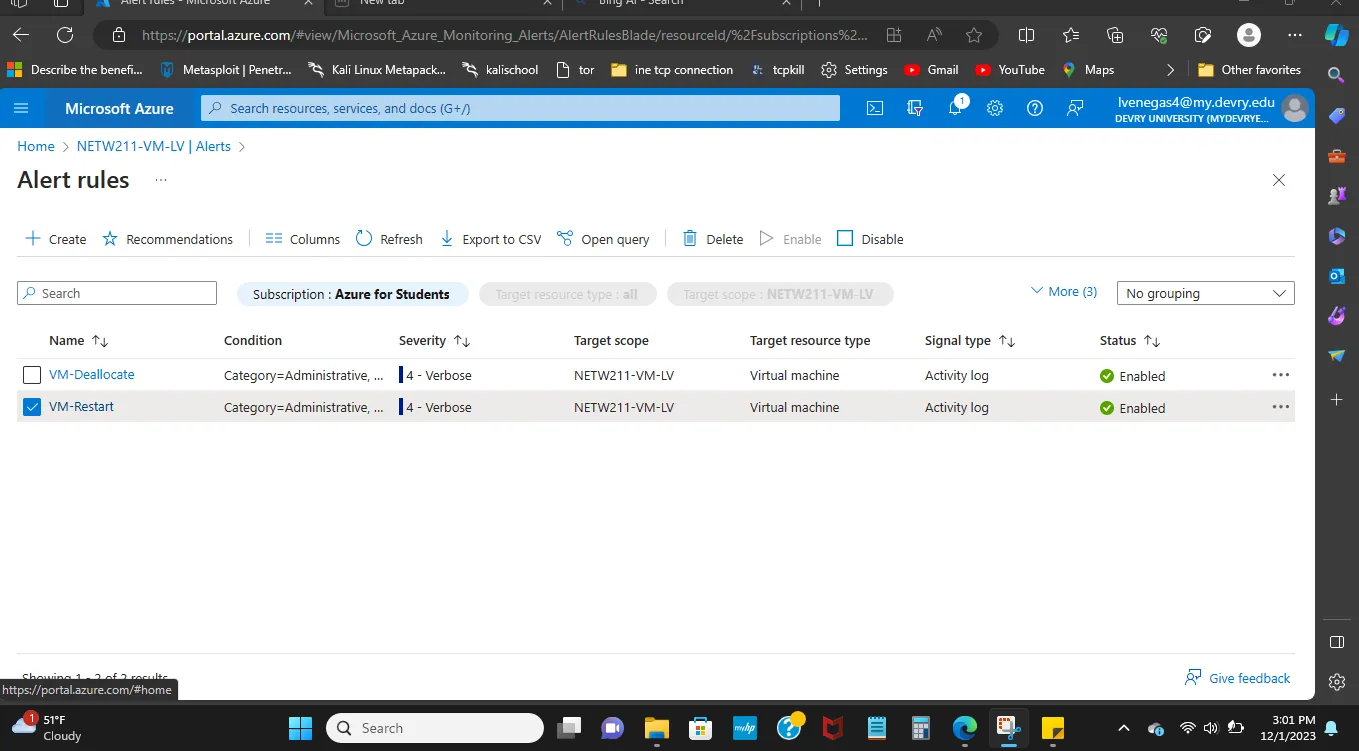Screen dimensions: 1359x751
Task: Click the Windows taskbar Search box
Action: (x=435, y=728)
